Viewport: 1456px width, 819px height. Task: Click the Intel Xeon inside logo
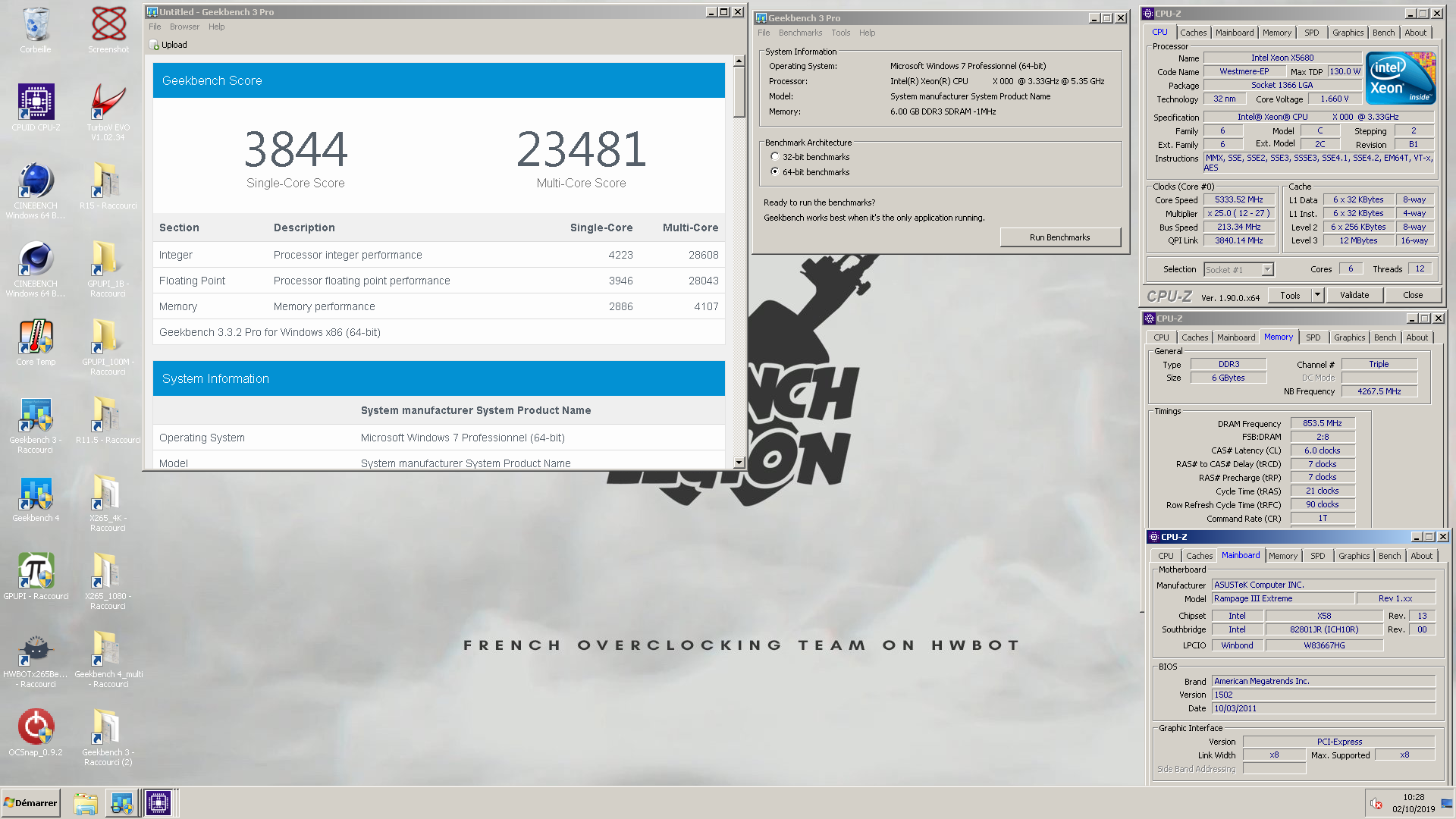[1400, 78]
